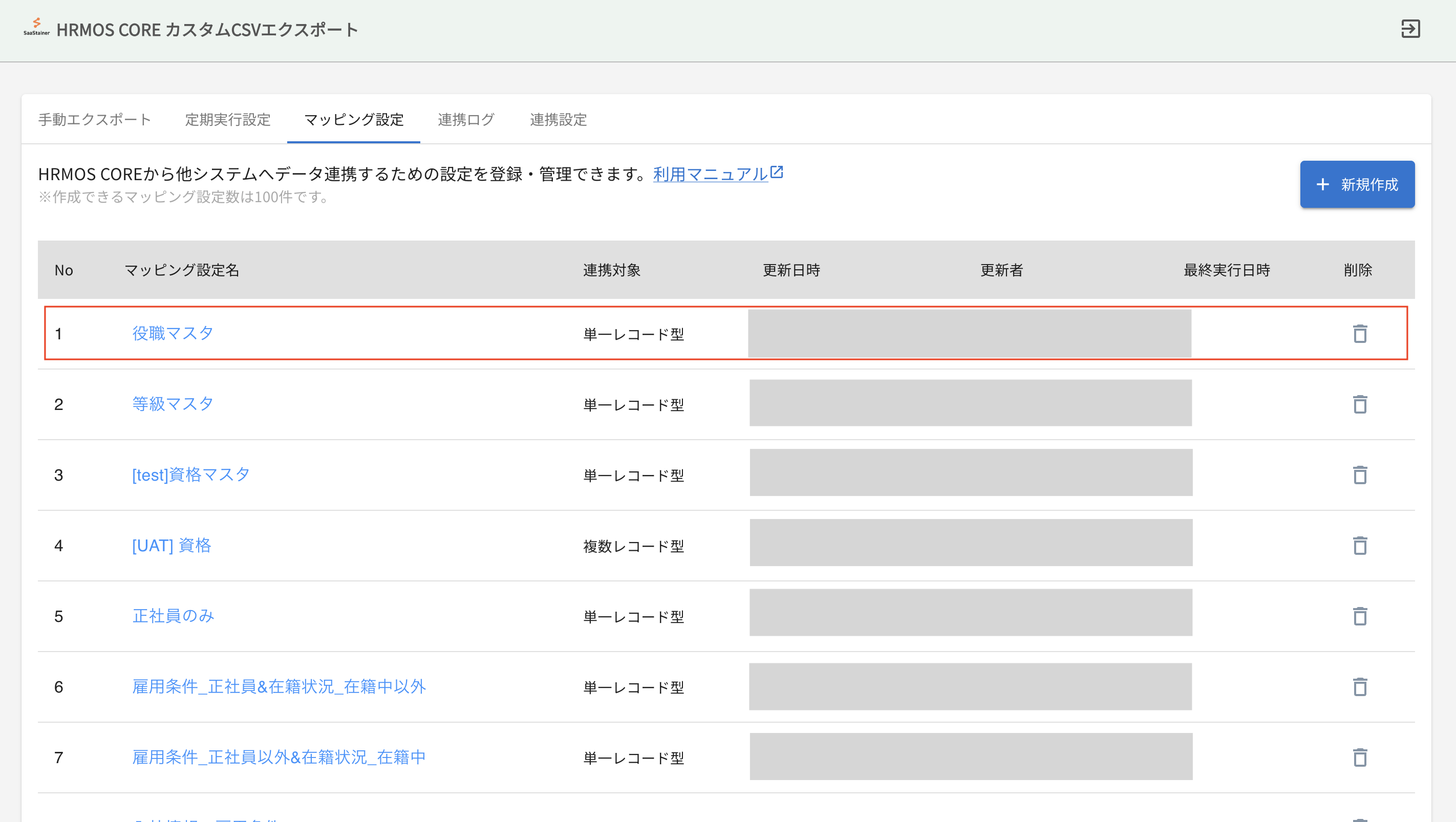Screen dimensions: 1456x822
Task: Click trash icon for 等級マスタ row
Action: (x=1360, y=404)
